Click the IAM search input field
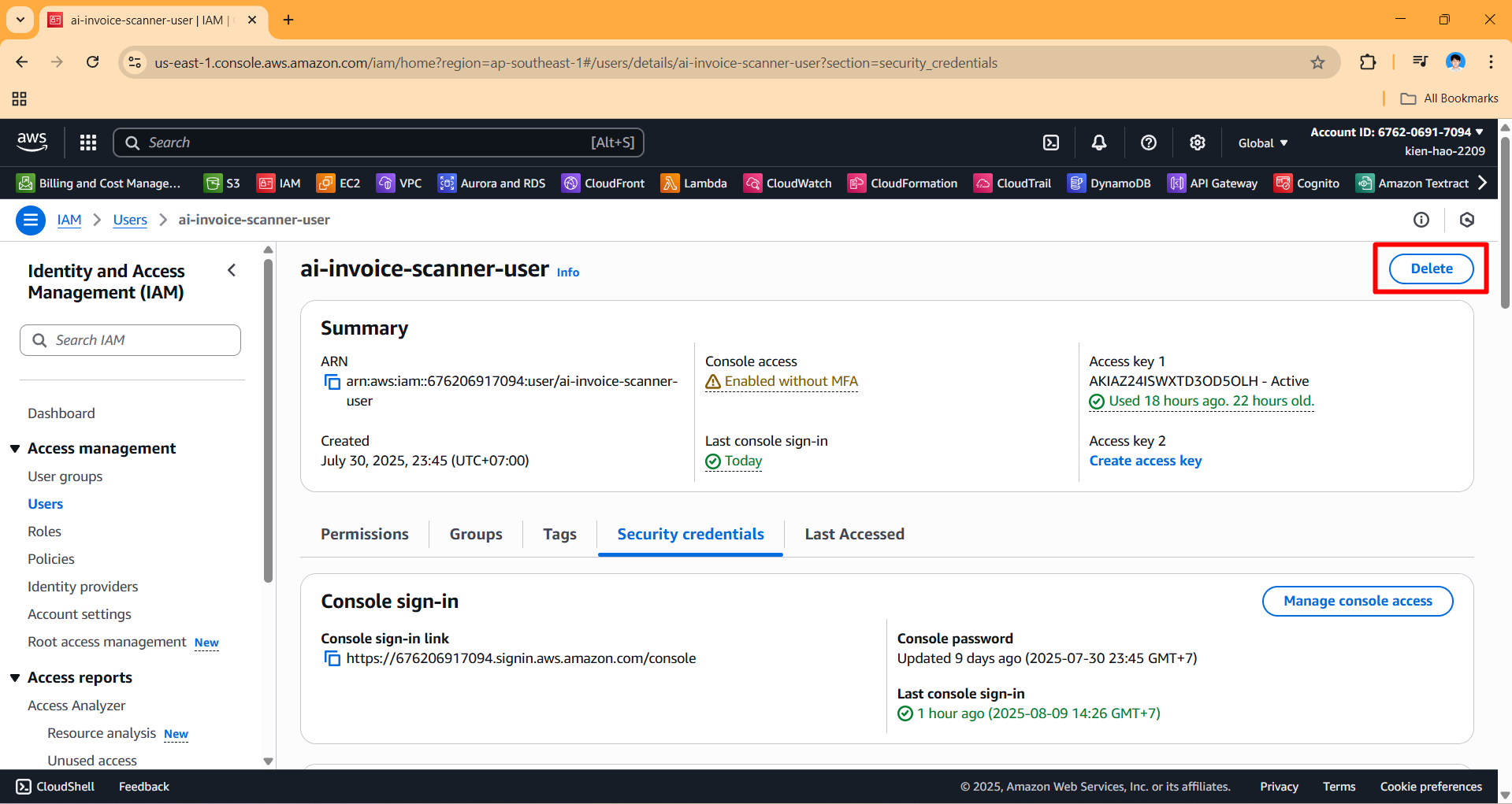1512x804 pixels. pyautogui.click(x=130, y=339)
